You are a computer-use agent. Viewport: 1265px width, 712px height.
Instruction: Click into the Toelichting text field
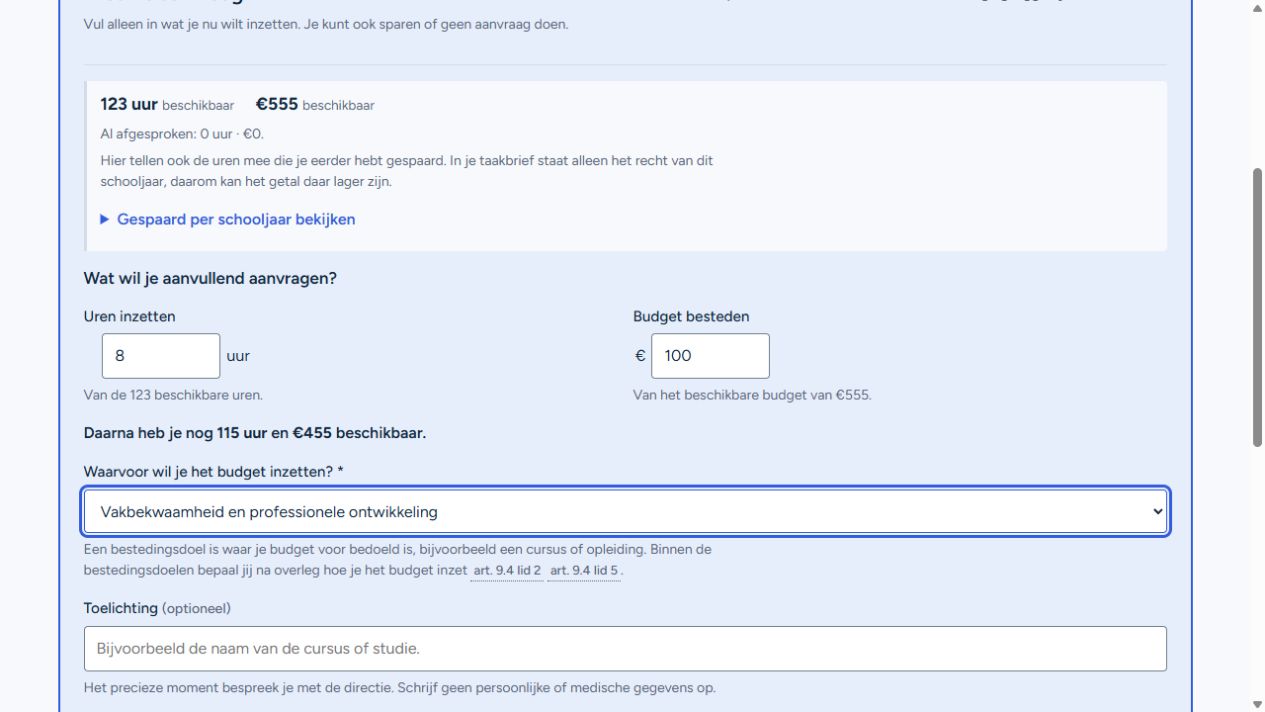click(625, 649)
